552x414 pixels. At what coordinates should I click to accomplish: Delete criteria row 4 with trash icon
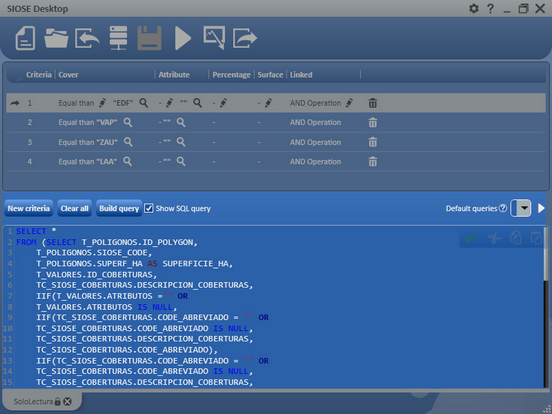pos(372,162)
